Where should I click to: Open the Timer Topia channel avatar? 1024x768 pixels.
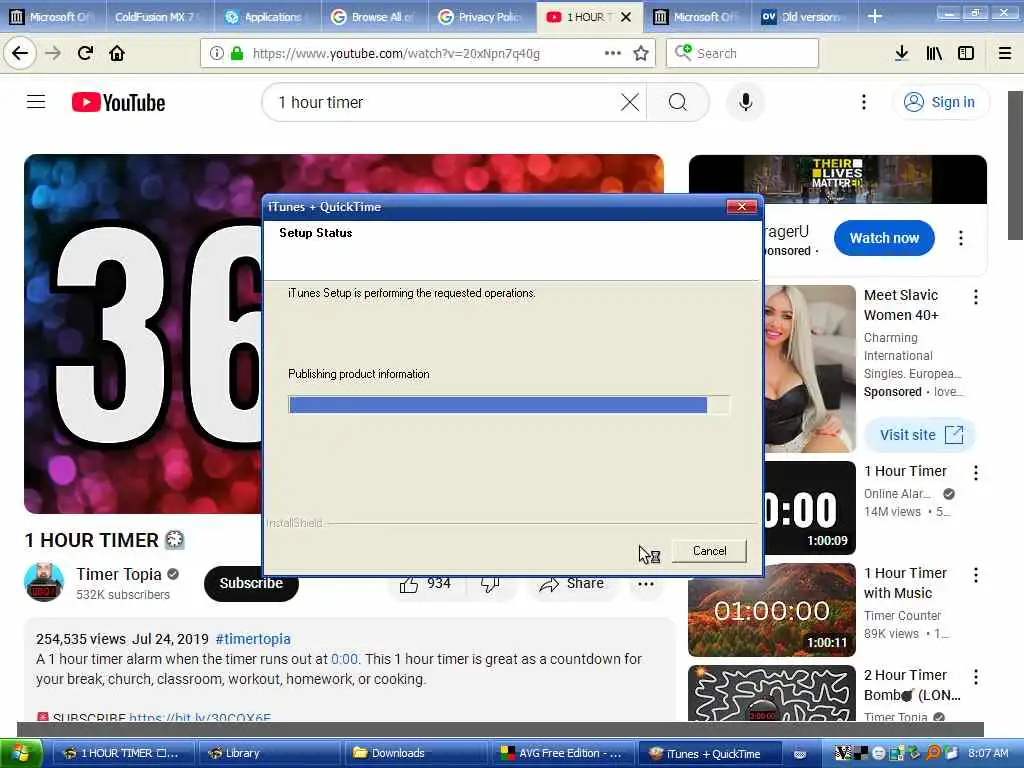pyautogui.click(x=44, y=581)
